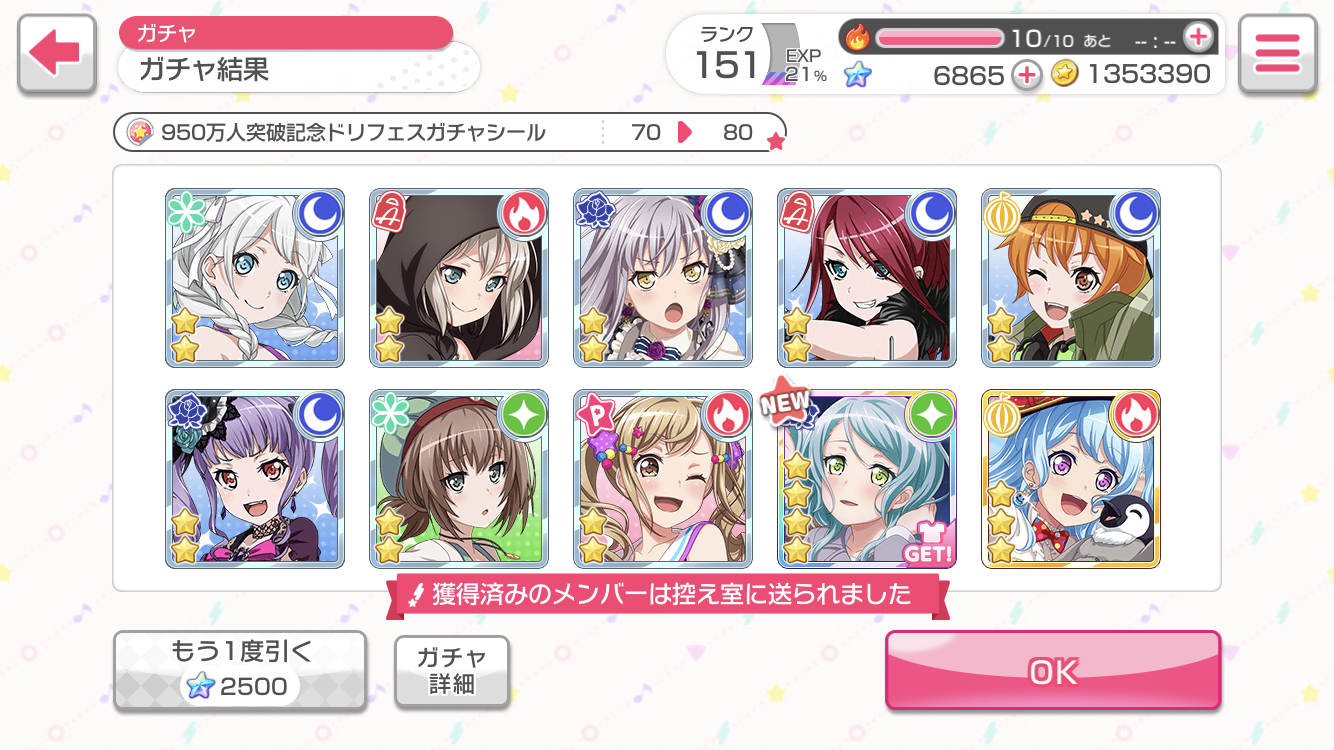Open the ガチャ詳細 details button

pyautogui.click(x=452, y=671)
